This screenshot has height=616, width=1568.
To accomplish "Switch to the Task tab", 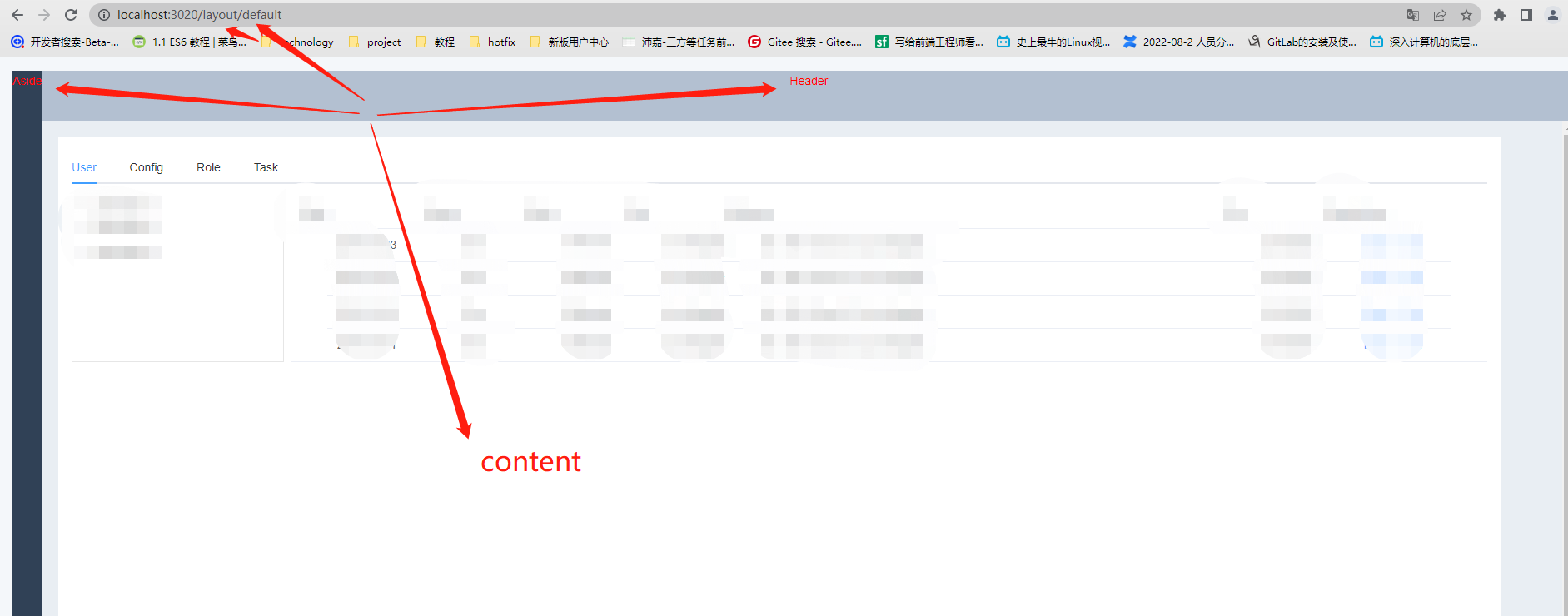I will (x=266, y=167).
